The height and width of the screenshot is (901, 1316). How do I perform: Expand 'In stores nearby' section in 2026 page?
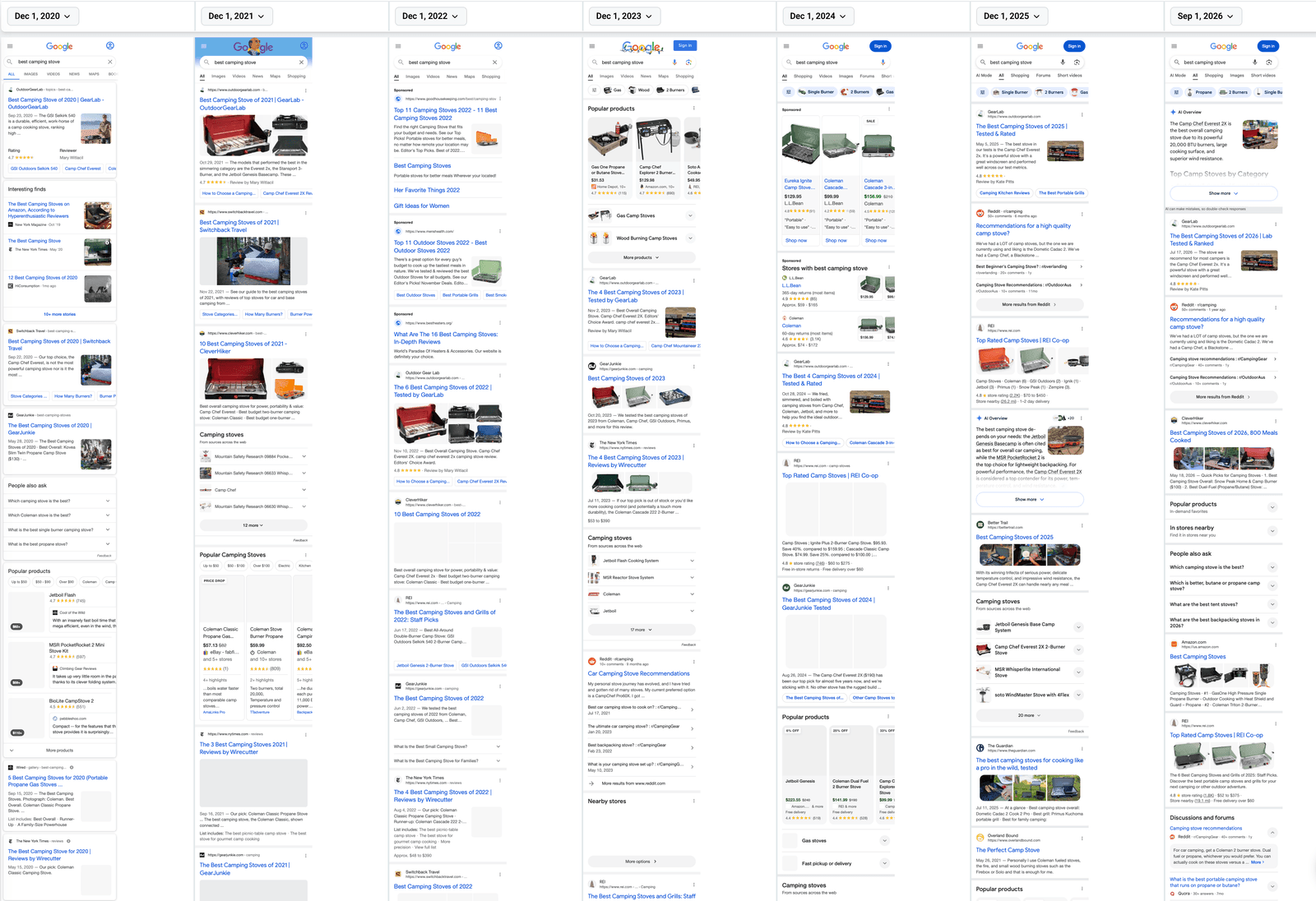coord(1224,531)
